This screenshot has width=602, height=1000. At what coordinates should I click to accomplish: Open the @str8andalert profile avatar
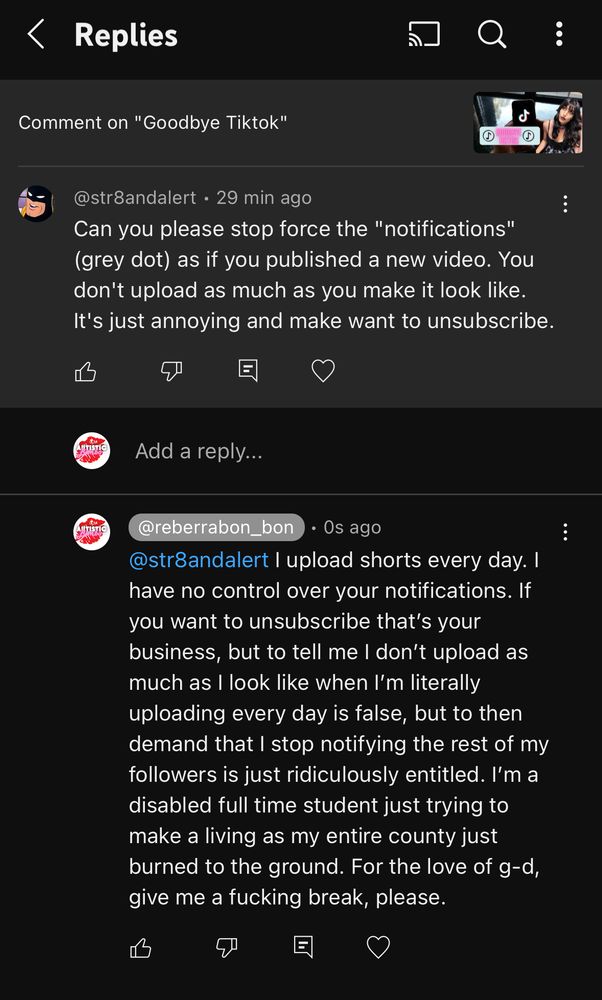[x=36, y=204]
